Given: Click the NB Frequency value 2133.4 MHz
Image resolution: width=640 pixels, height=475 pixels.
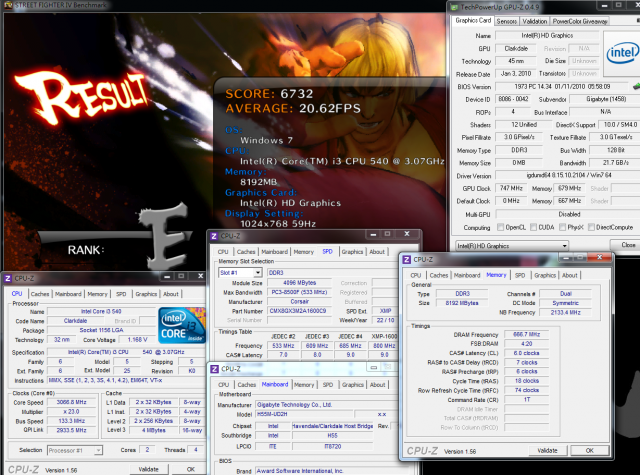Looking at the screenshot, I should coord(565,313).
